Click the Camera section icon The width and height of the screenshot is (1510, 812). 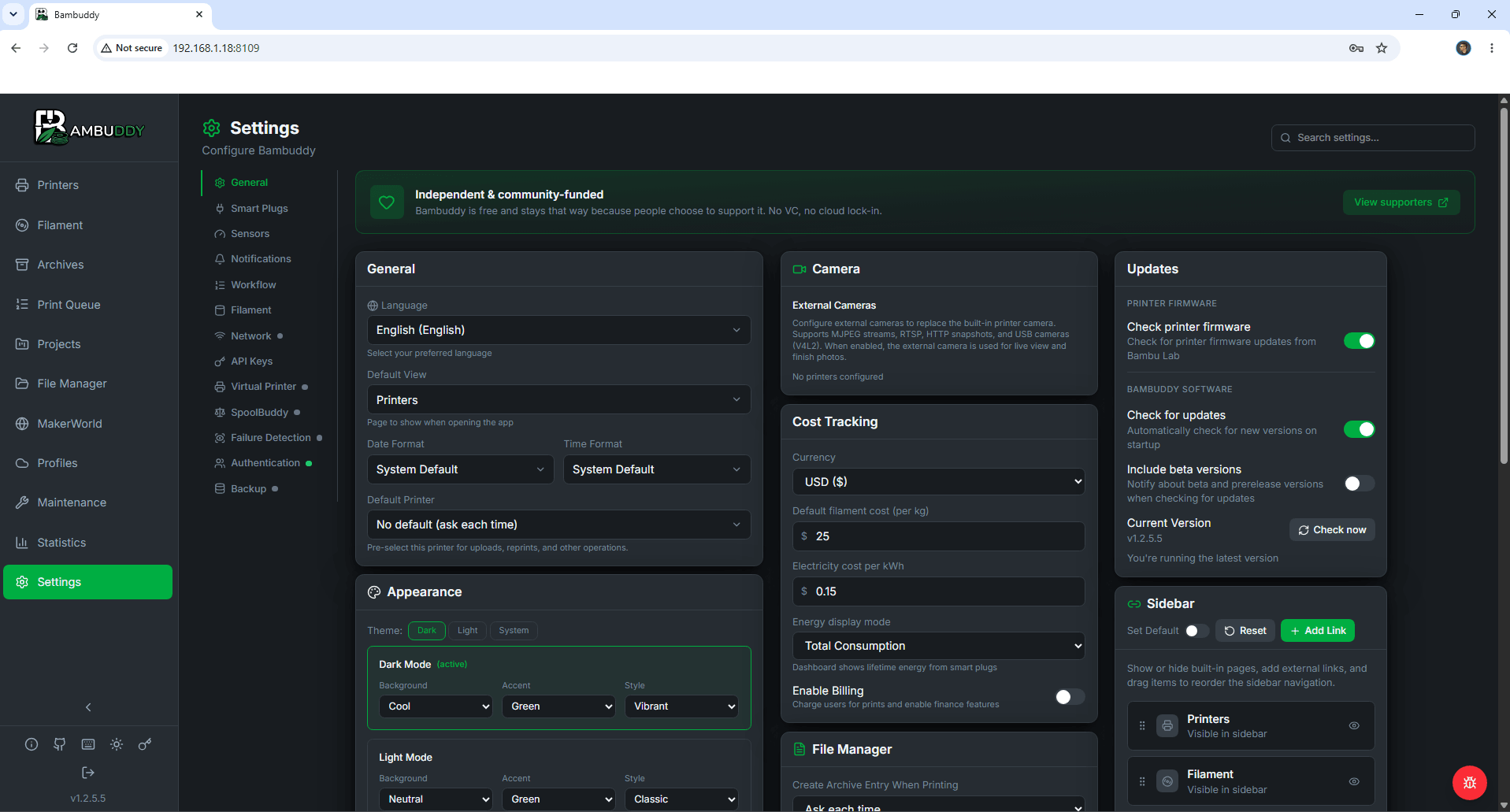click(x=800, y=269)
